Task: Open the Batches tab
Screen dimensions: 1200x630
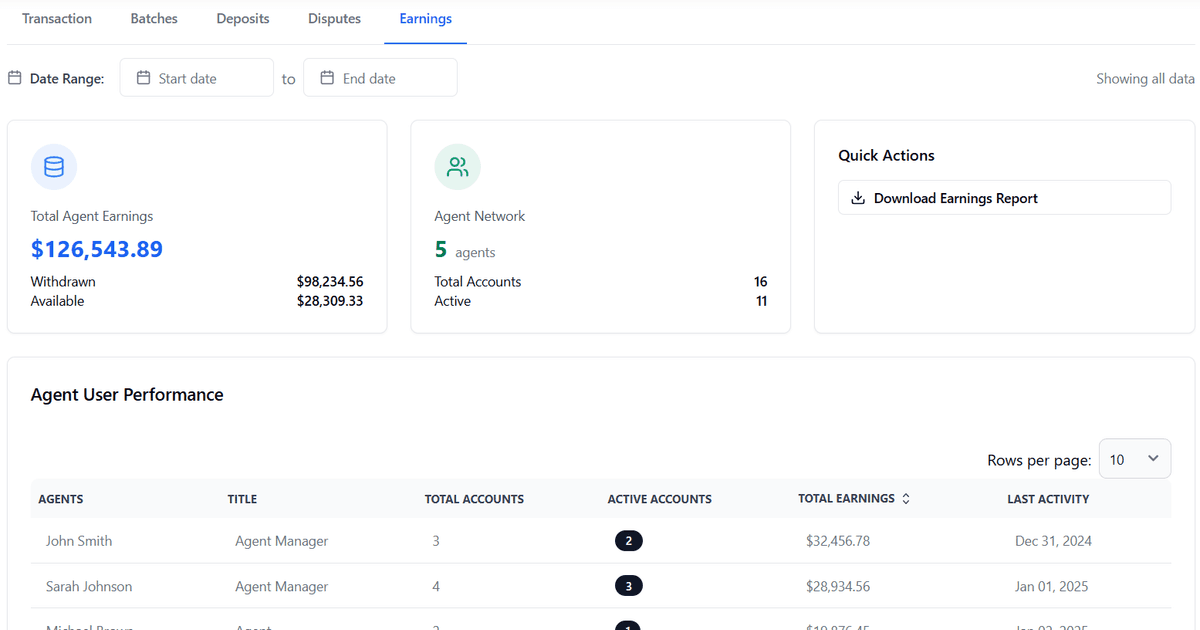Action: [154, 19]
